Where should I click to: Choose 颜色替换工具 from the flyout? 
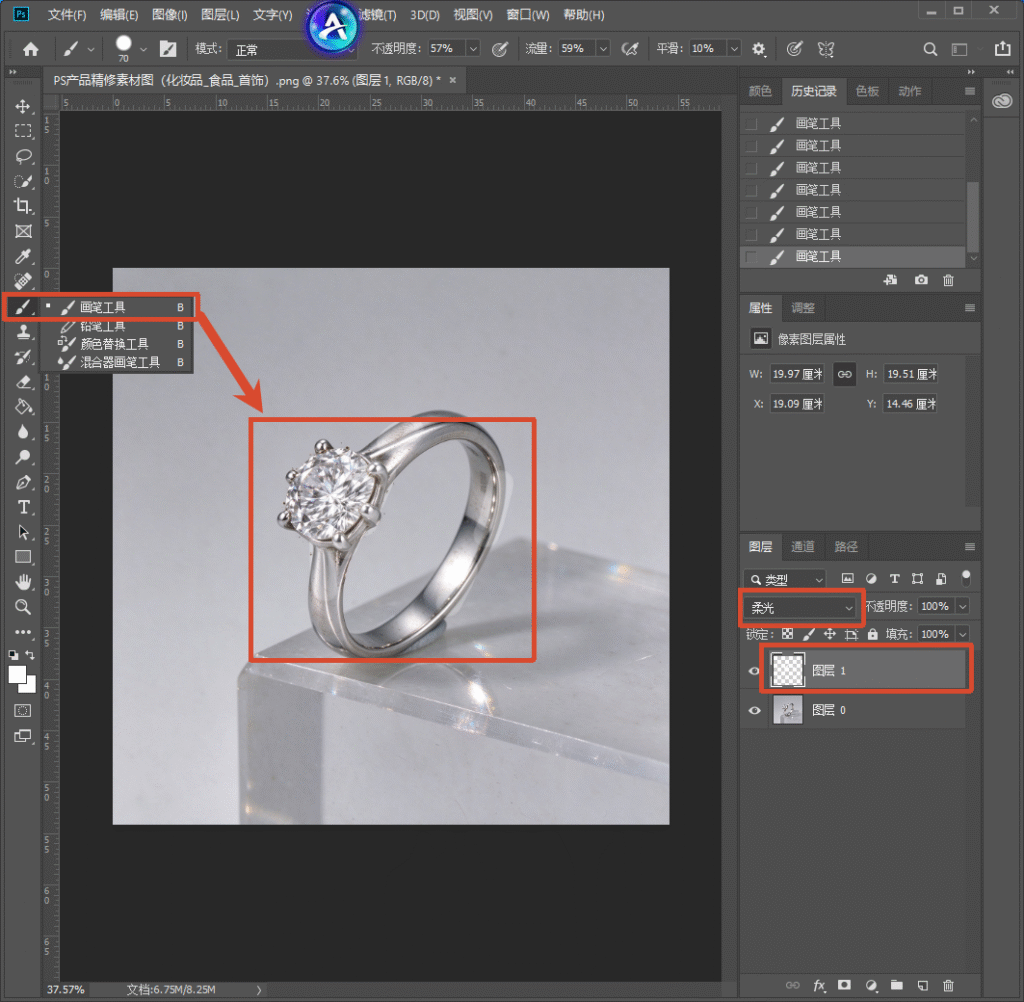[x=116, y=344]
